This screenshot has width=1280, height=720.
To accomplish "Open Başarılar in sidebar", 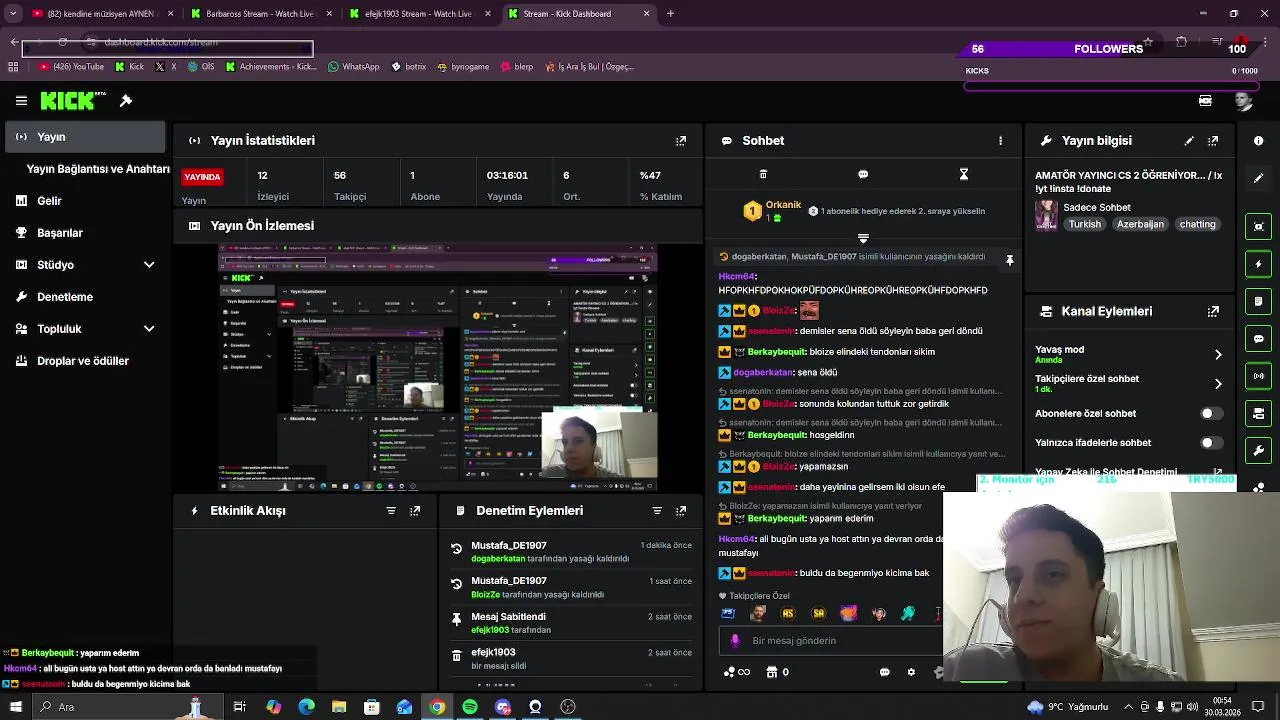I will pyautogui.click(x=59, y=233).
